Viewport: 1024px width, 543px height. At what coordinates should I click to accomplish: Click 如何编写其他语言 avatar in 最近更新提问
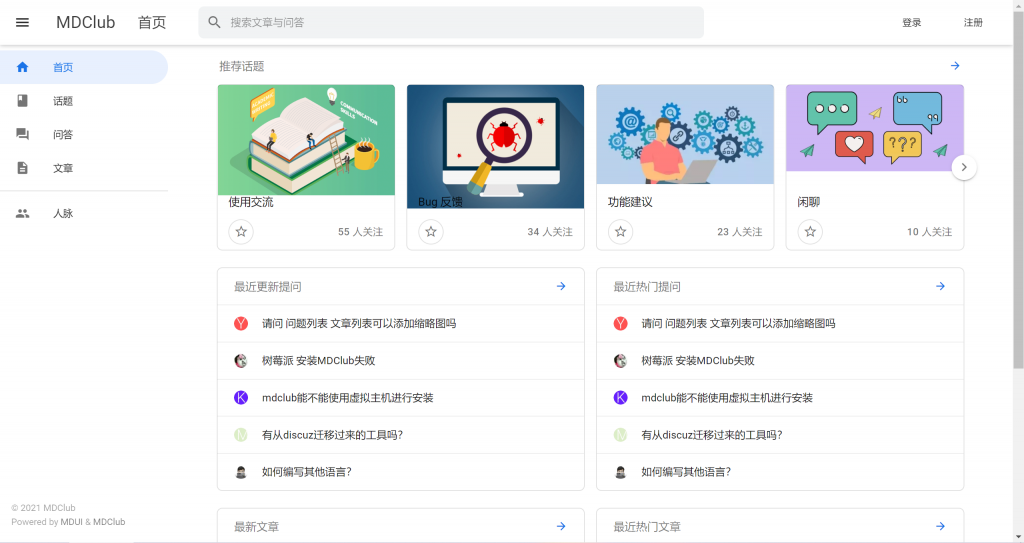[241, 472]
